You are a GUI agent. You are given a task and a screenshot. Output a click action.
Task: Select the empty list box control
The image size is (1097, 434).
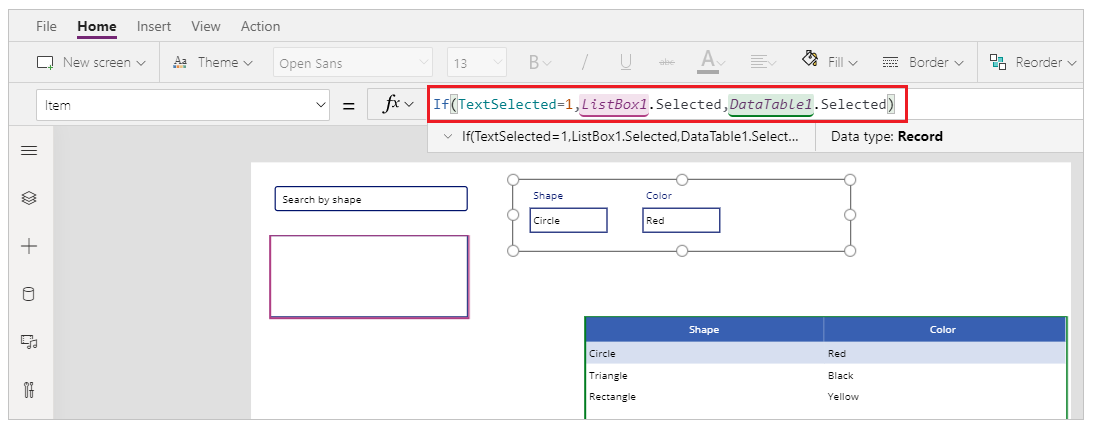[369, 276]
